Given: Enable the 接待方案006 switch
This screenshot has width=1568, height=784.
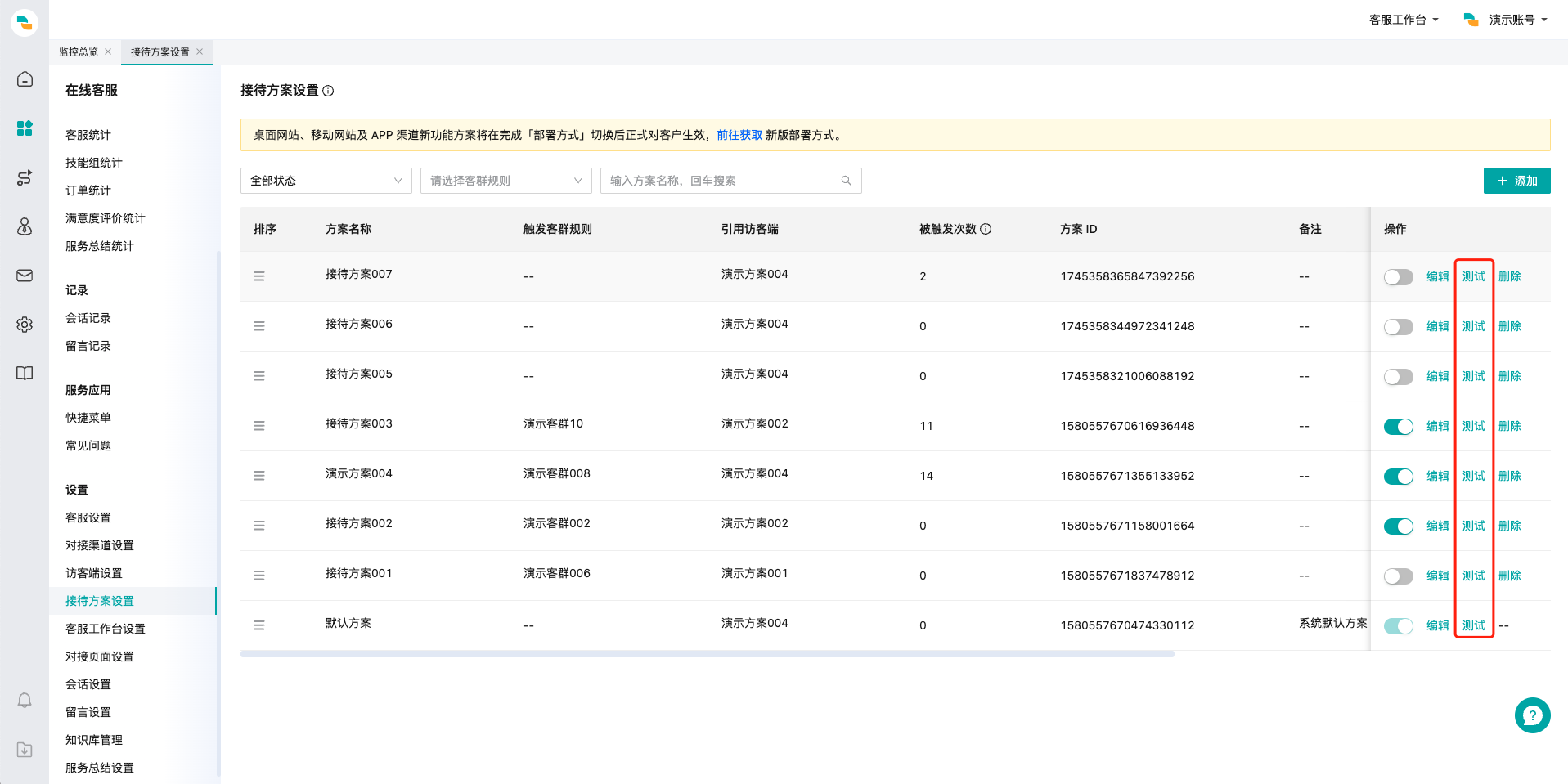Looking at the screenshot, I should coord(1398,327).
